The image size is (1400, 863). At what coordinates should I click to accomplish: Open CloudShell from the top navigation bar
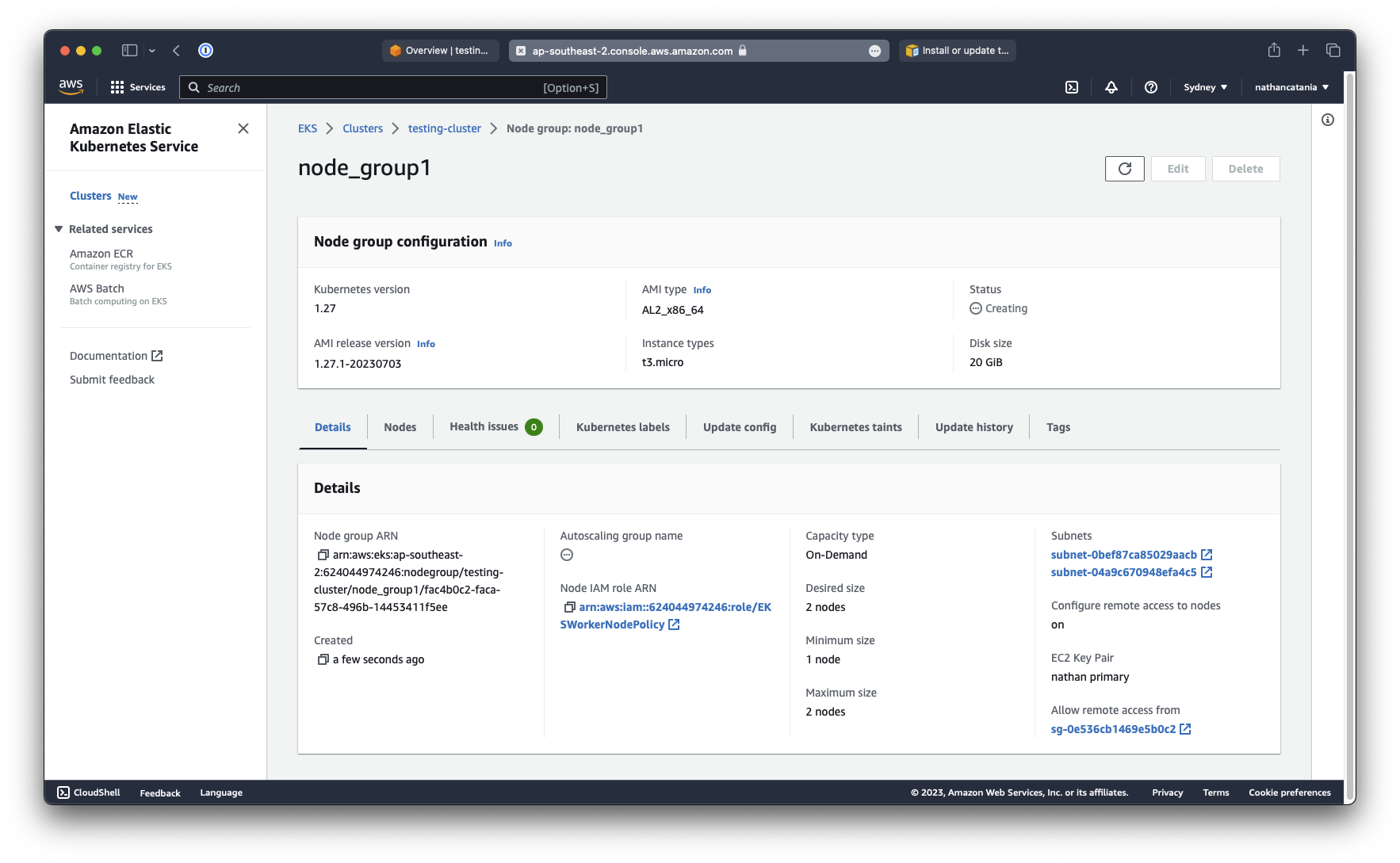pos(1071,87)
